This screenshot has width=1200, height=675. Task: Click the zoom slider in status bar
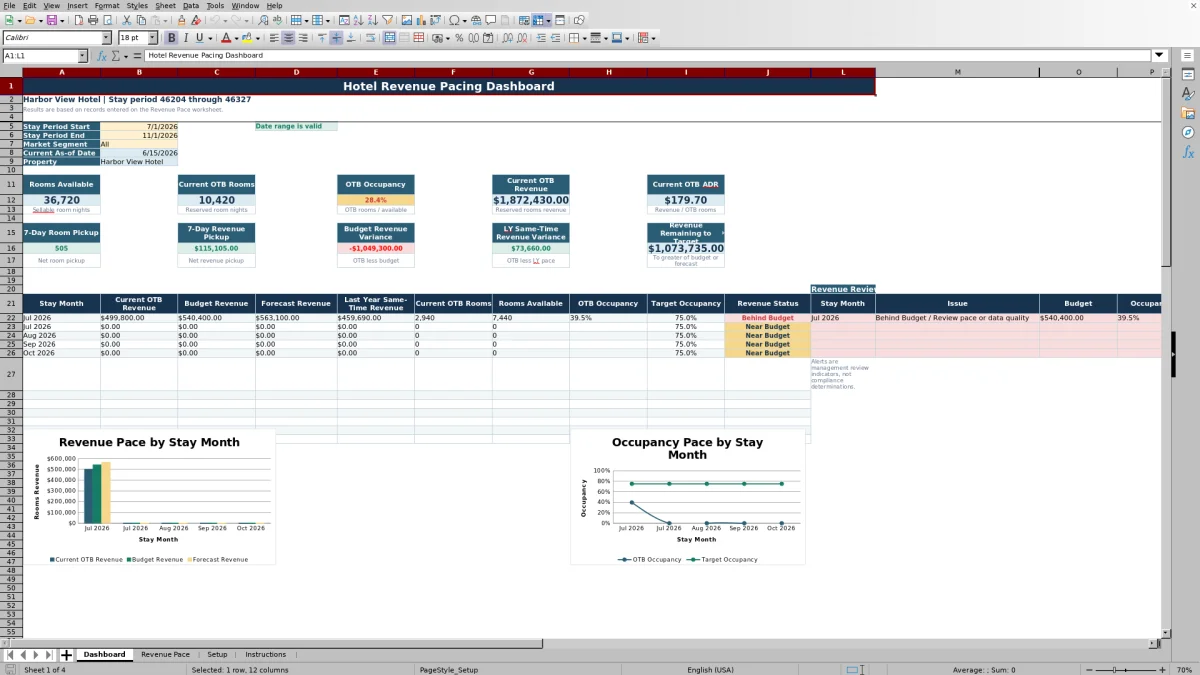click(1125, 670)
